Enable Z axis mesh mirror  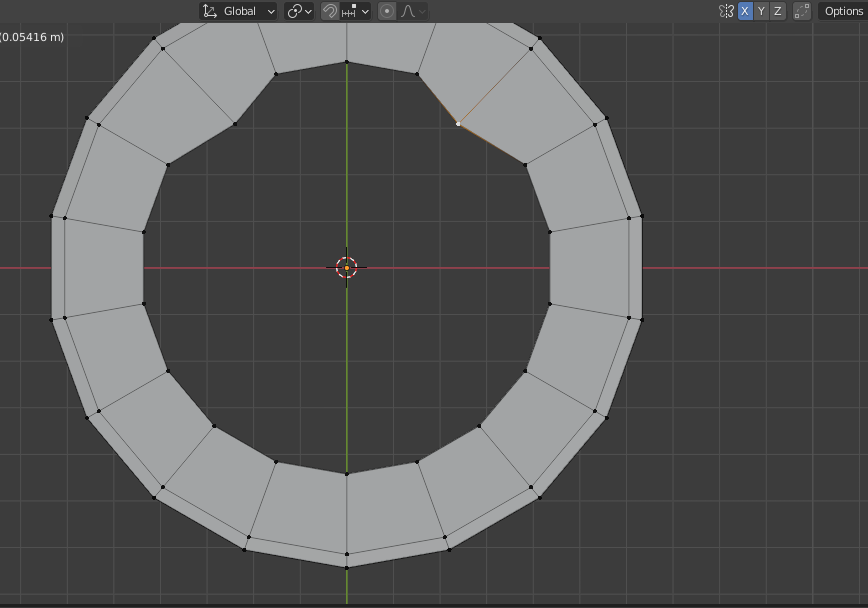pyautogui.click(x=777, y=11)
